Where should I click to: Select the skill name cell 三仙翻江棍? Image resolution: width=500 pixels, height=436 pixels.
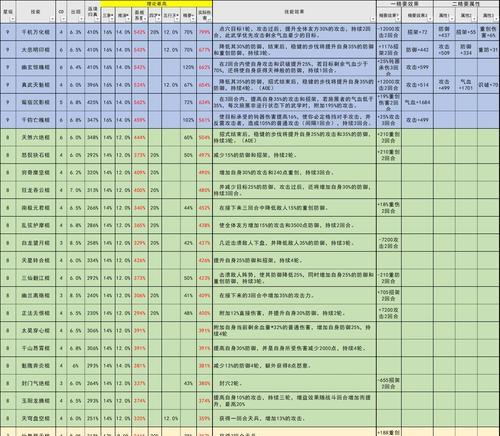tap(35, 278)
